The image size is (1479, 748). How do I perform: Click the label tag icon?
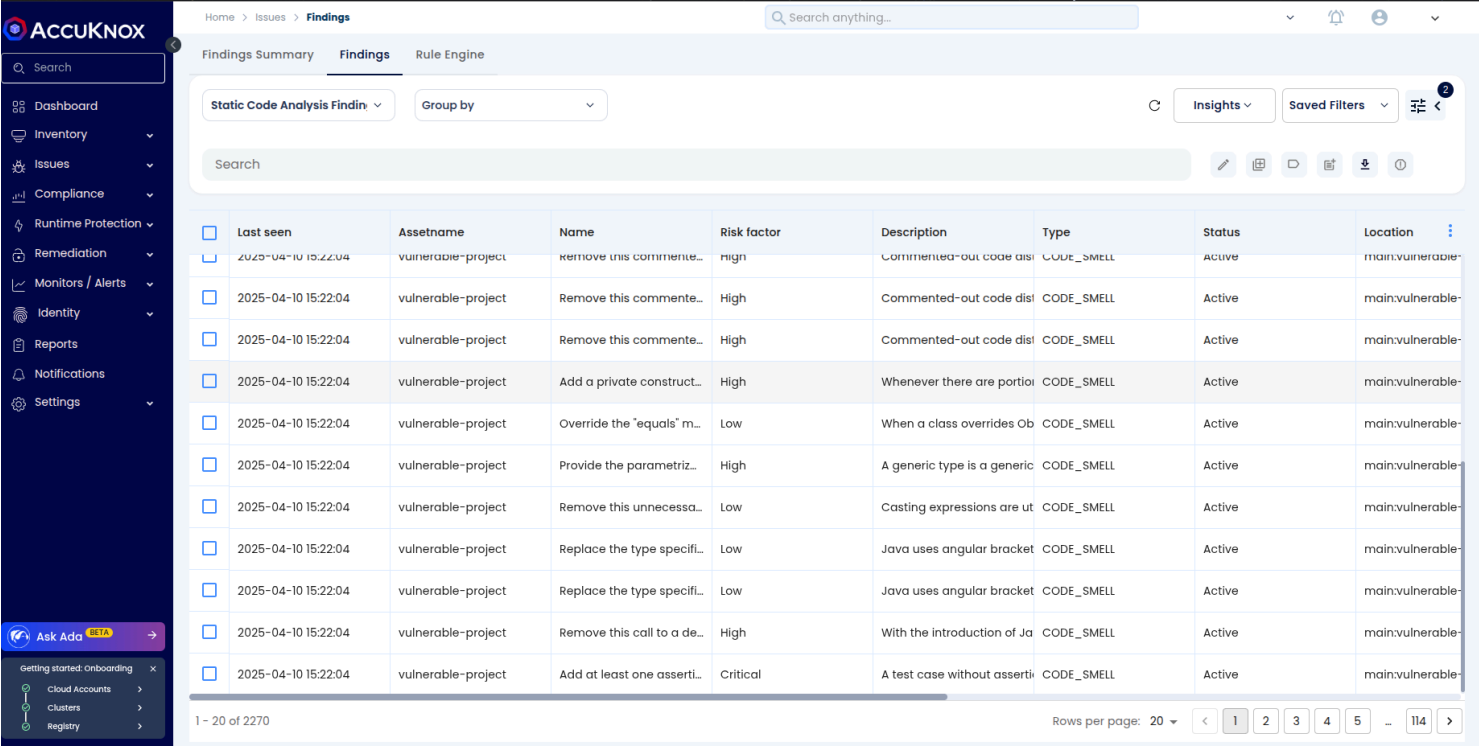tap(1294, 165)
